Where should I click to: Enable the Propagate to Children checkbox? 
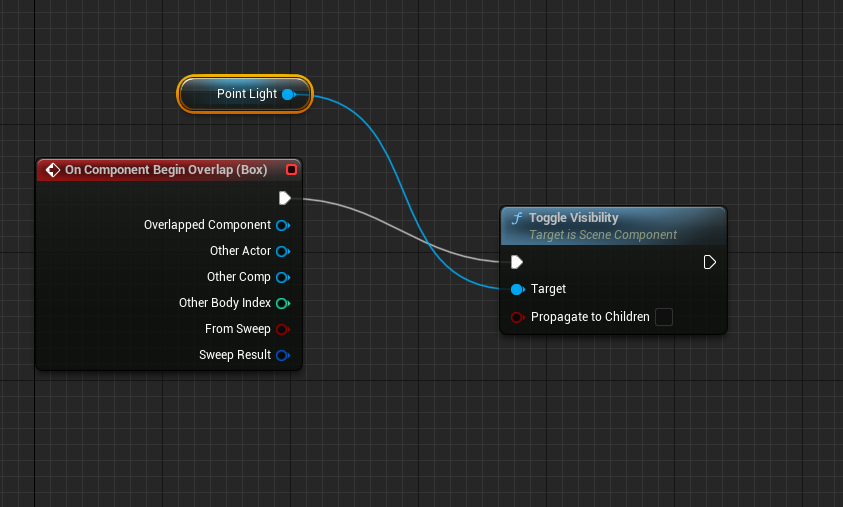click(664, 317)
